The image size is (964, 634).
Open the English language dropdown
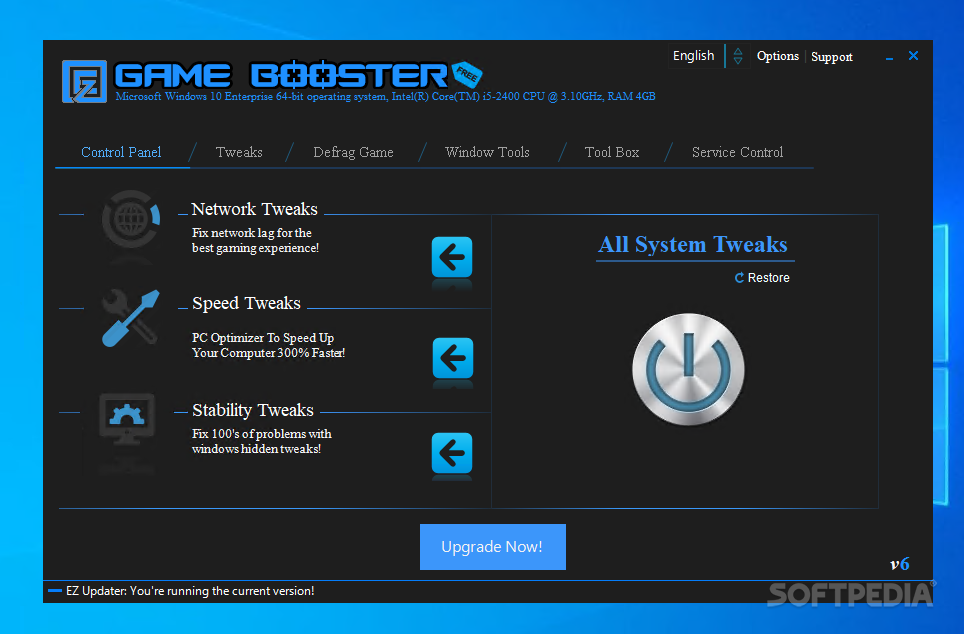click(693, 56)
